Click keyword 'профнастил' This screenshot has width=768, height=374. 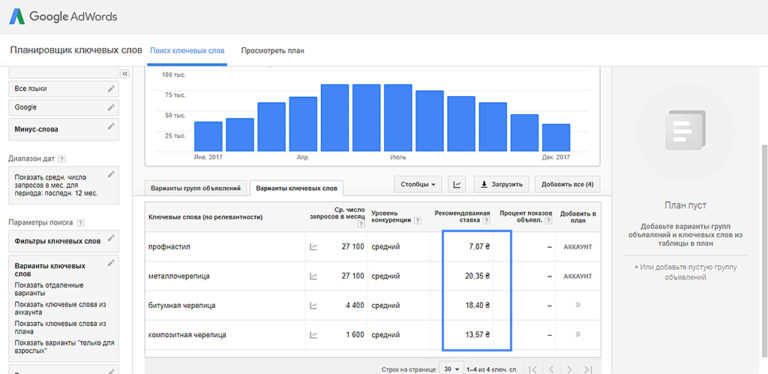pyautogui.click(x=169, y=247)
